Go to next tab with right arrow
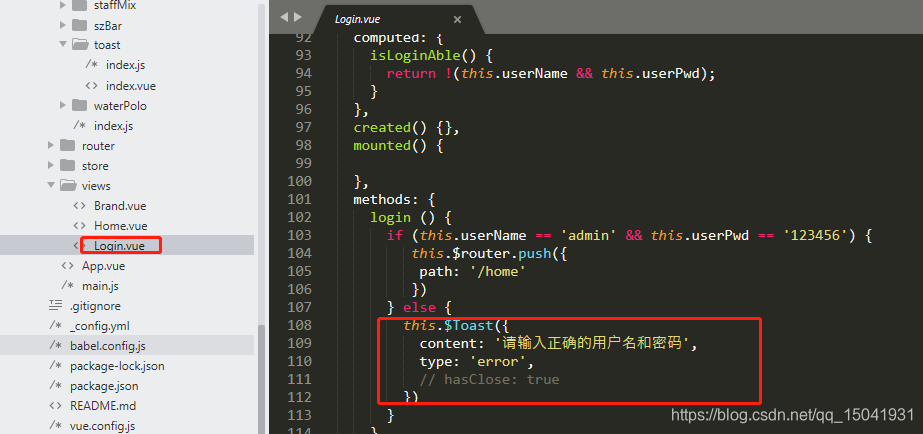This screenshot has height=434, width=923. [298, 17]
